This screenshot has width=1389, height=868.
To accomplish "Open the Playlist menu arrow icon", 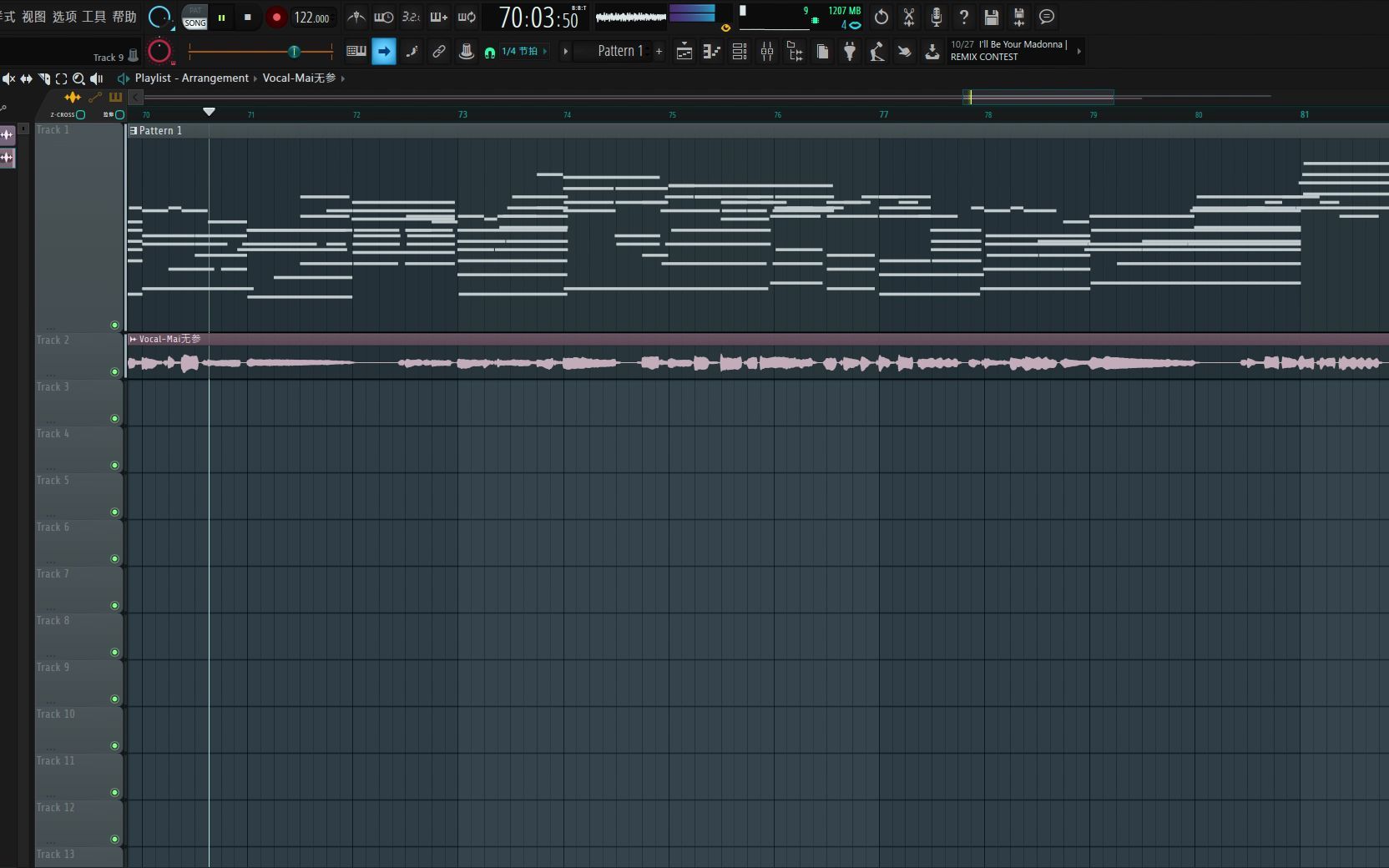I will coord(124,78).
